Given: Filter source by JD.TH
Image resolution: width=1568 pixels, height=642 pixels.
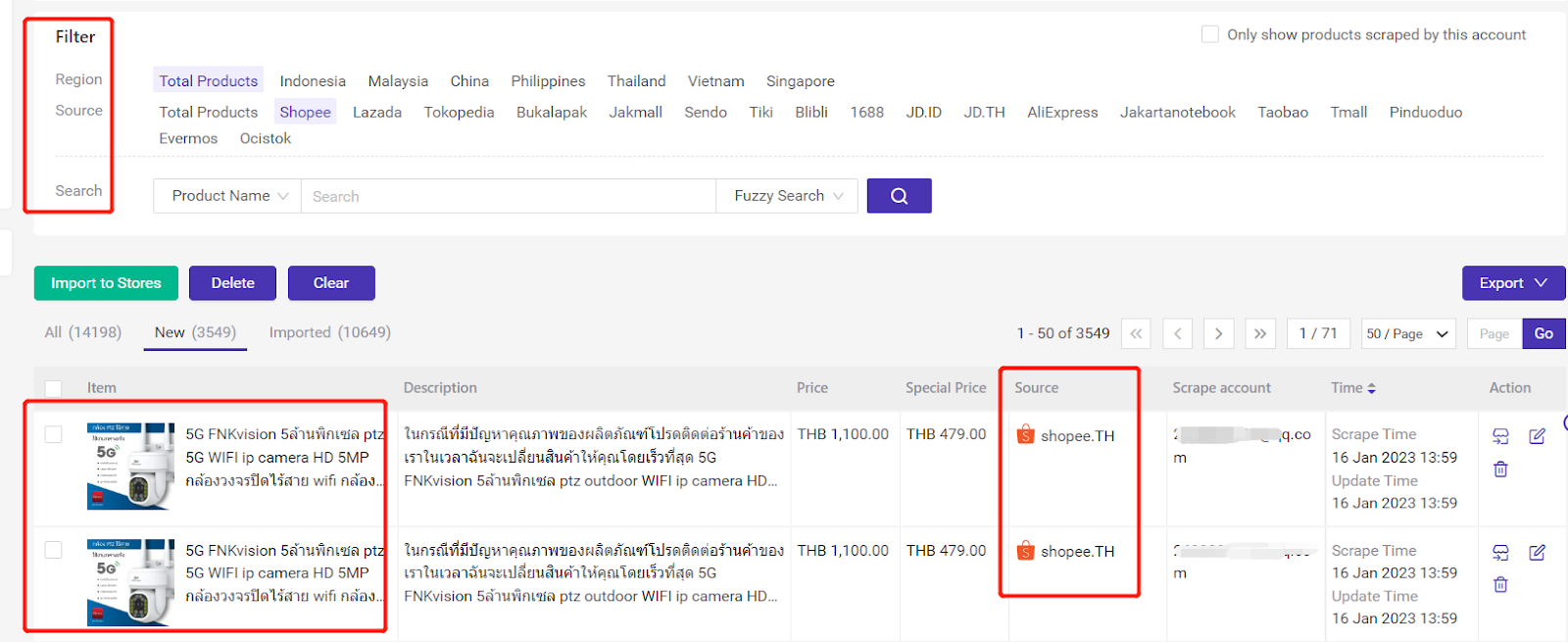Looking at the screenshot, I should coord(984,112).
